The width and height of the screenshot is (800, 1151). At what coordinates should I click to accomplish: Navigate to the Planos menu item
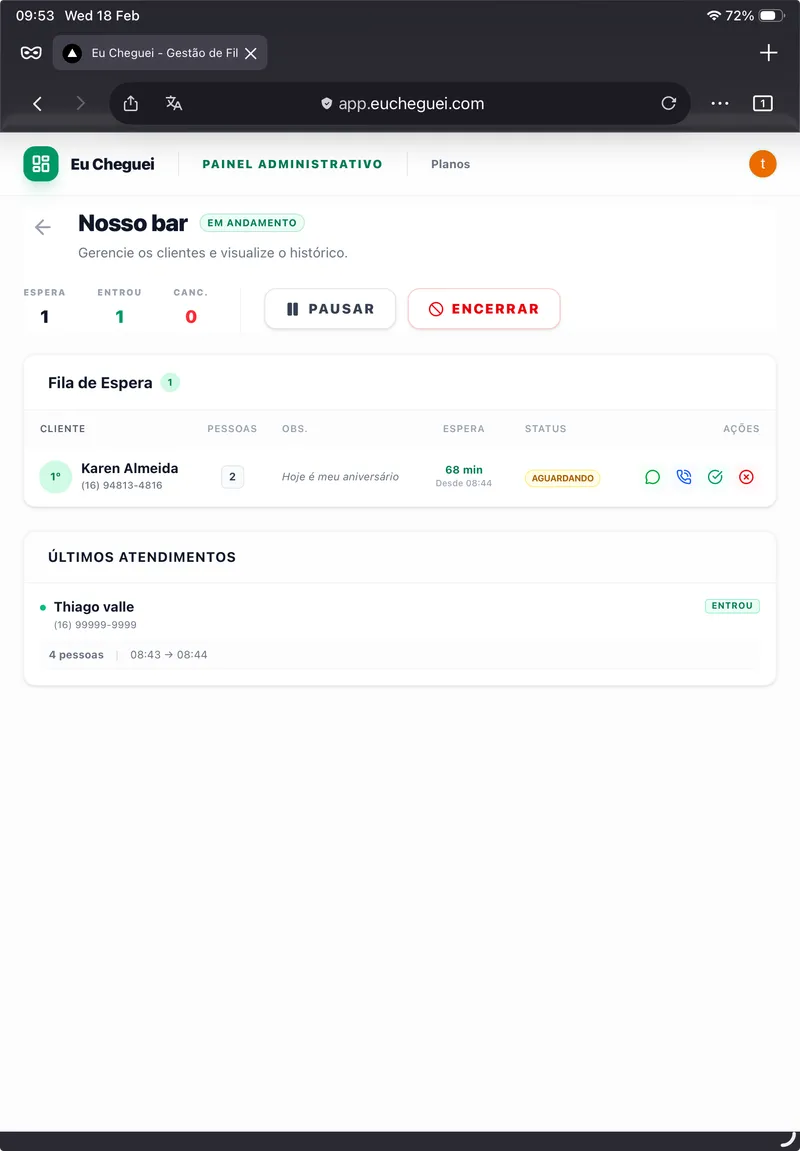coord(450,163)
